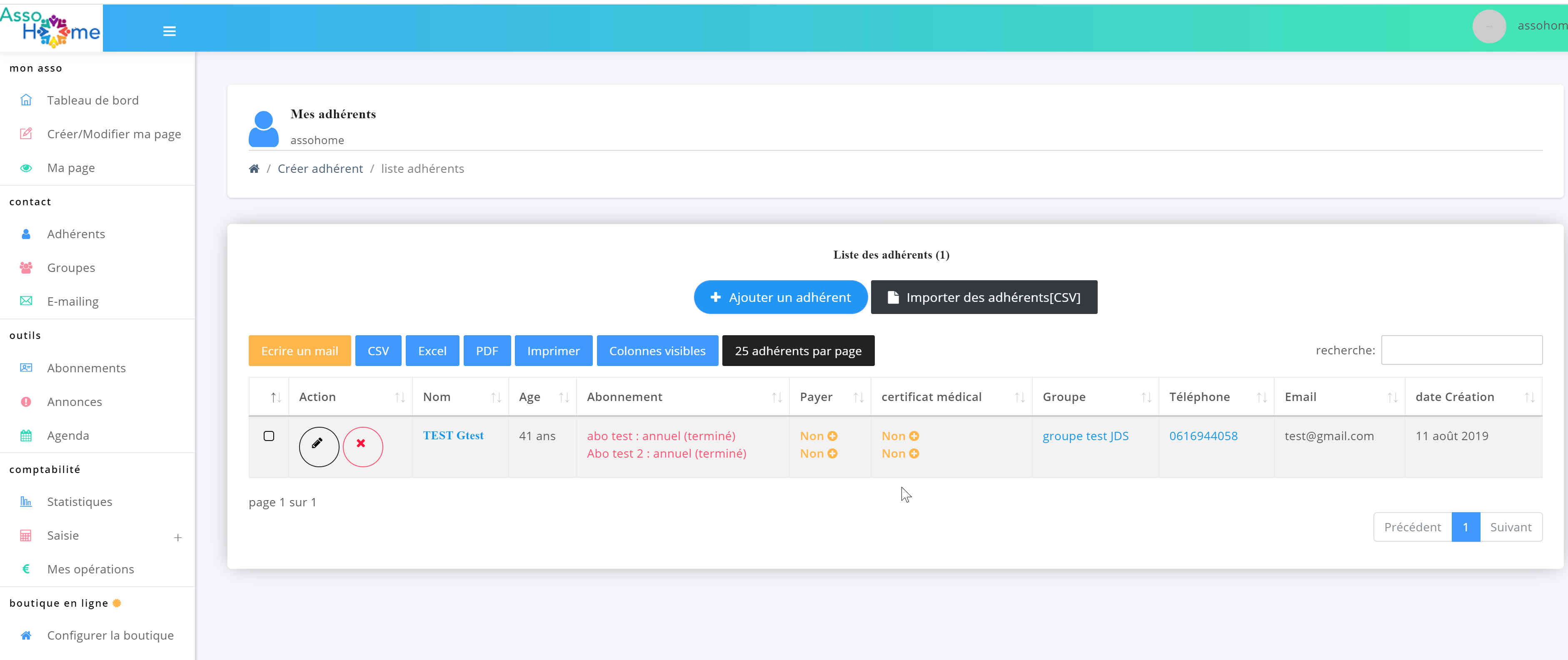Sort by the Payer column
Viewport: 1568px width, 660px height.
tap(830, 397)
